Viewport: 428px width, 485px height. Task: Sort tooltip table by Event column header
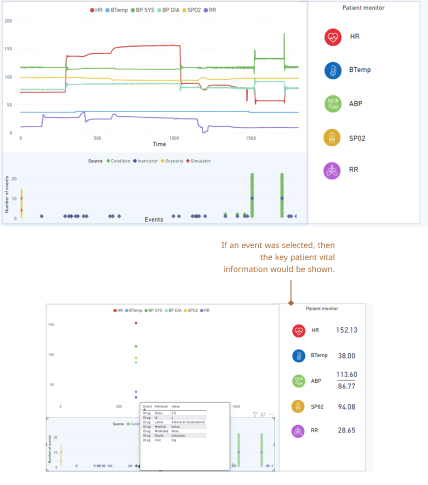(x=147, y=406)
